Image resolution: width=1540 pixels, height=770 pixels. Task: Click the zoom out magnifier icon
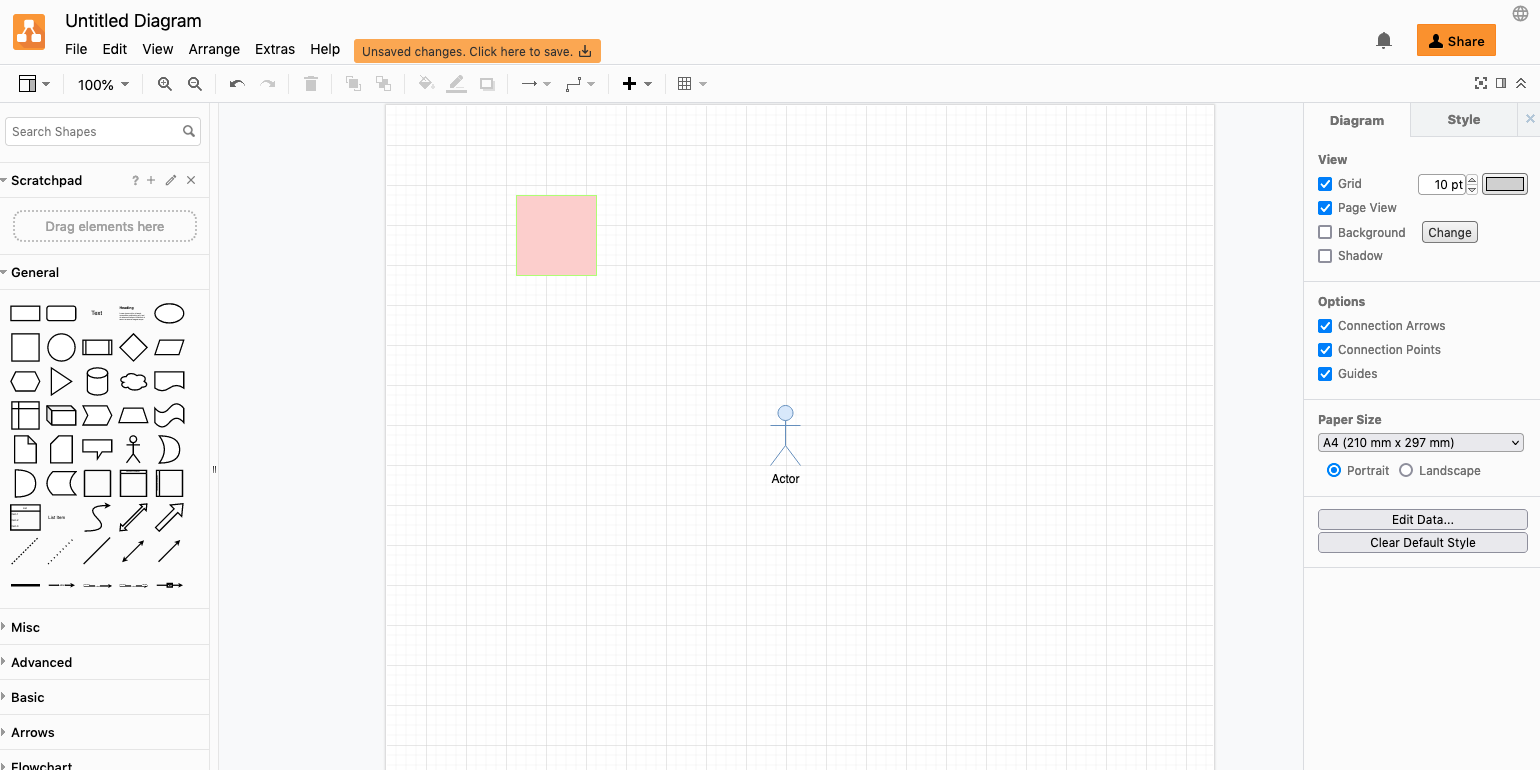coord(195,85)
